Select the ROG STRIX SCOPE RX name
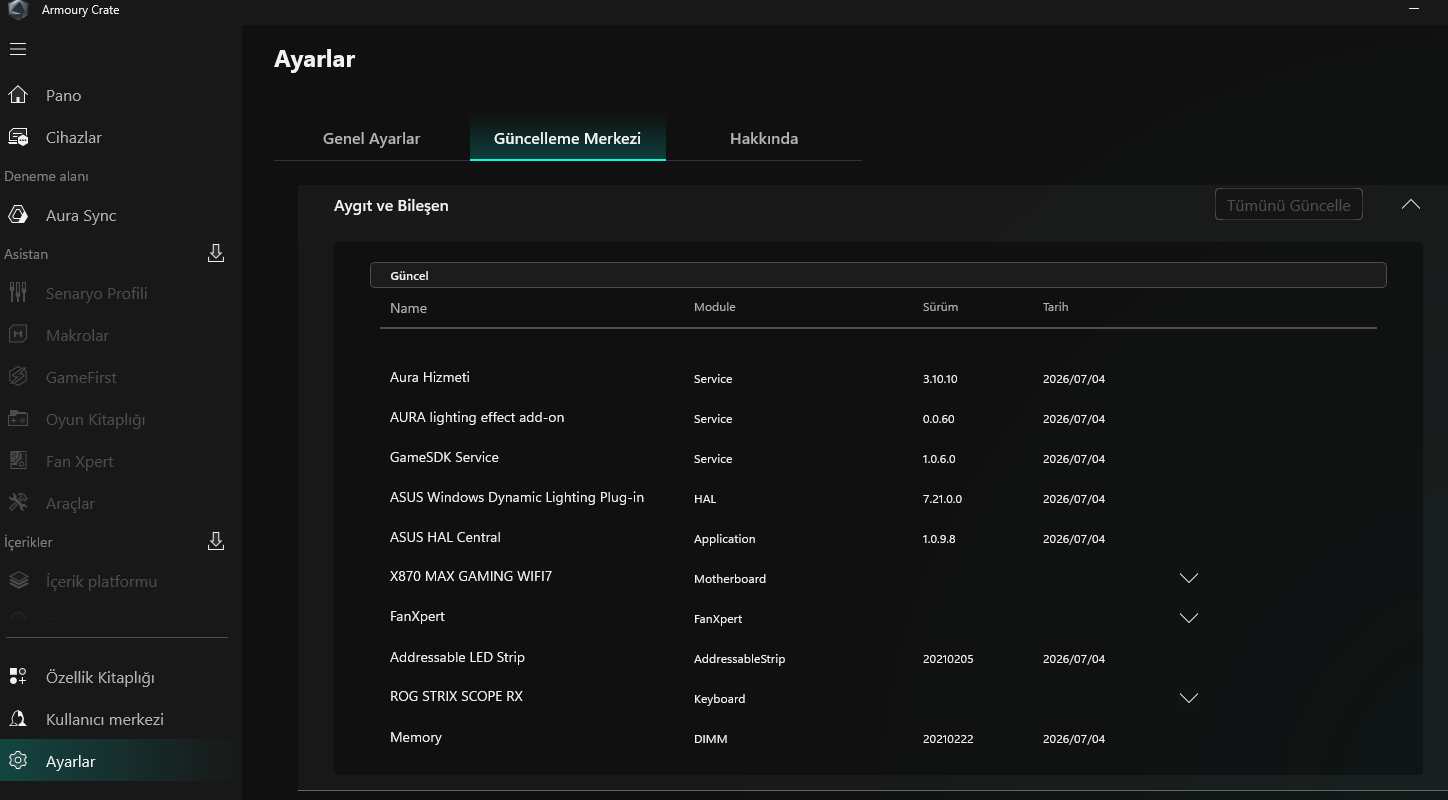This screenshot has width=1448, height=800. coord(456,696)
